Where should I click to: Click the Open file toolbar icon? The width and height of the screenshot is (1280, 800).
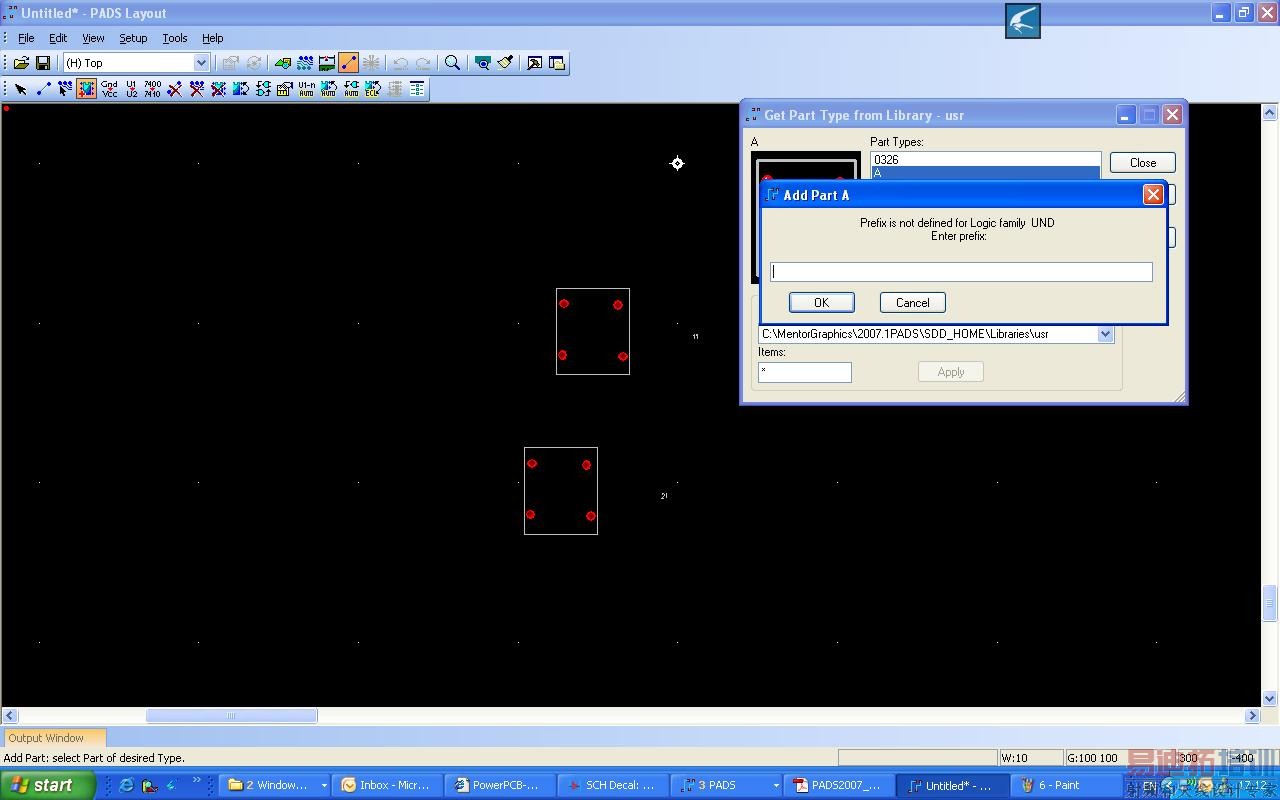(x=21, y=63)
